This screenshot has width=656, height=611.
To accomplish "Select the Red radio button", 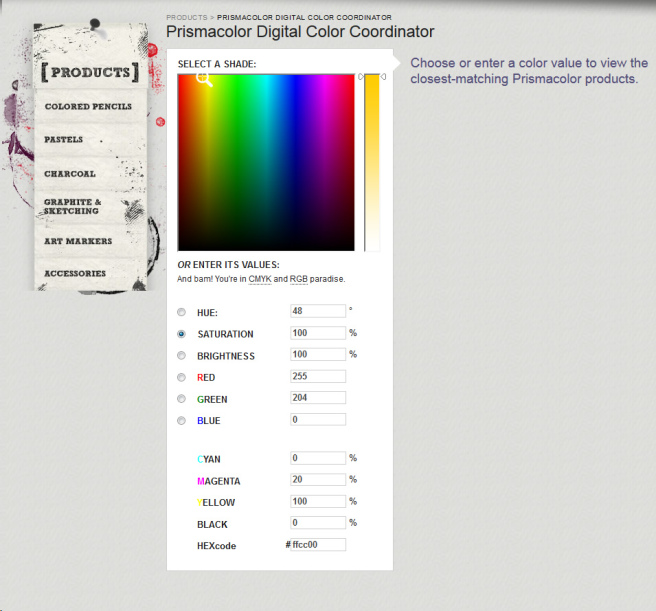I will point(181,377).
